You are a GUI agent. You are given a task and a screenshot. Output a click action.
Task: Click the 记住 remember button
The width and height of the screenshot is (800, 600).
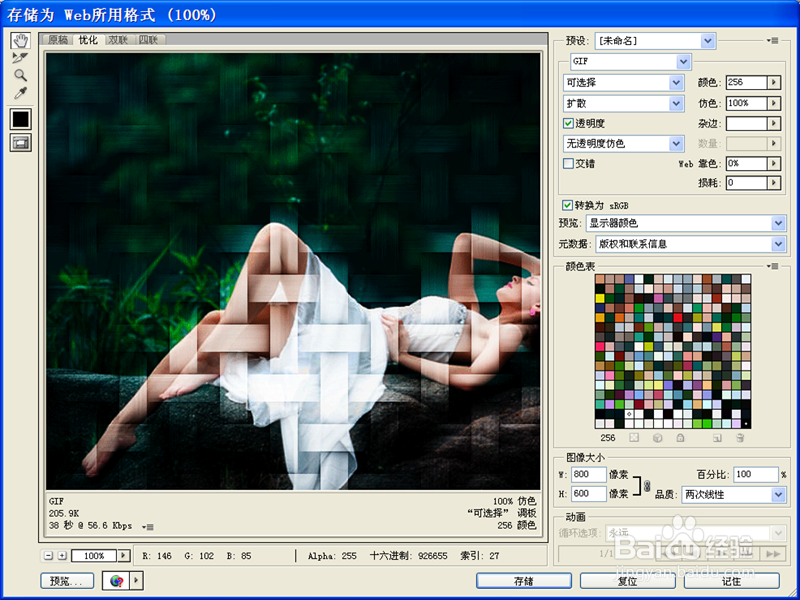[x=731, y=581]
